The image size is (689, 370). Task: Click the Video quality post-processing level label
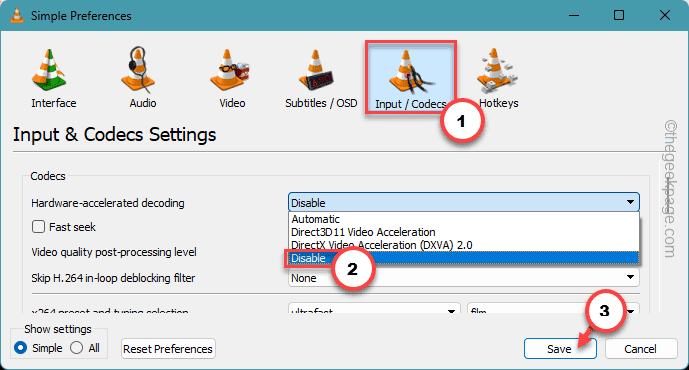point(114,252)
